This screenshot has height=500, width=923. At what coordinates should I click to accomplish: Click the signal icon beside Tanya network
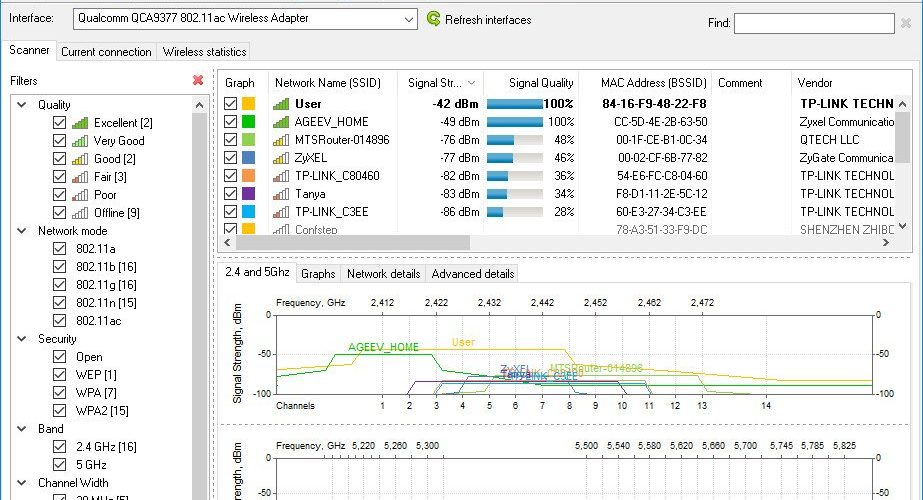(x=281, y=194)
